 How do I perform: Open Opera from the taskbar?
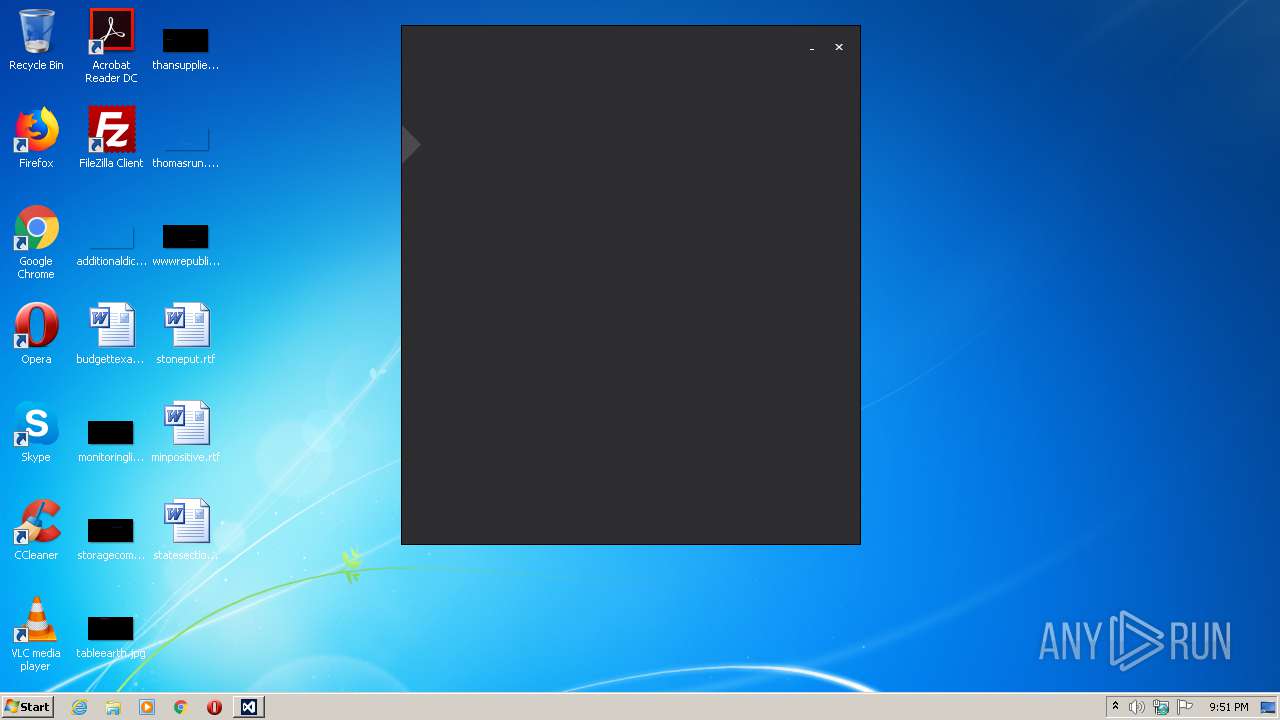tap(214, 707)
